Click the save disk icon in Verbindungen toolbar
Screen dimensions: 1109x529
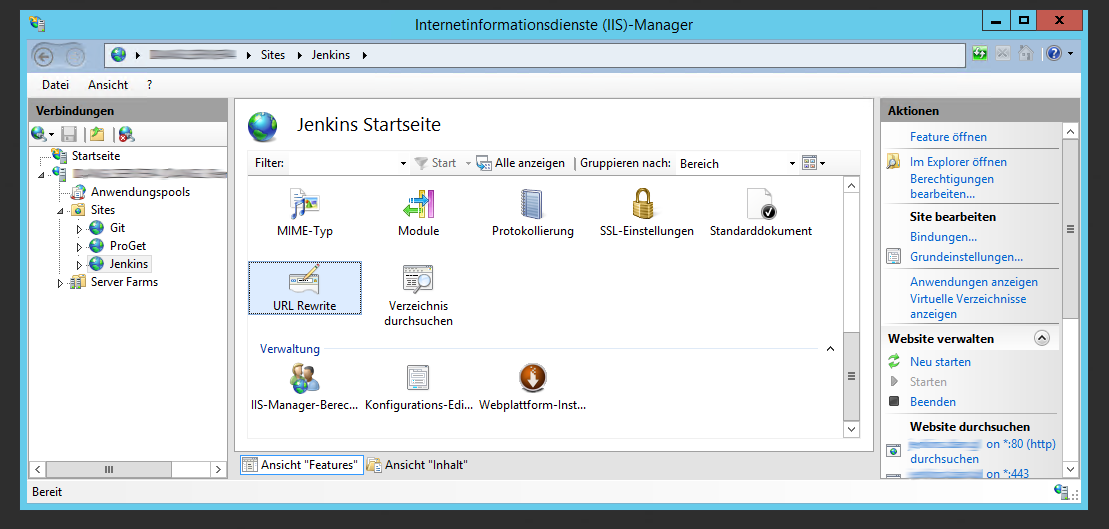coord(69,134)
